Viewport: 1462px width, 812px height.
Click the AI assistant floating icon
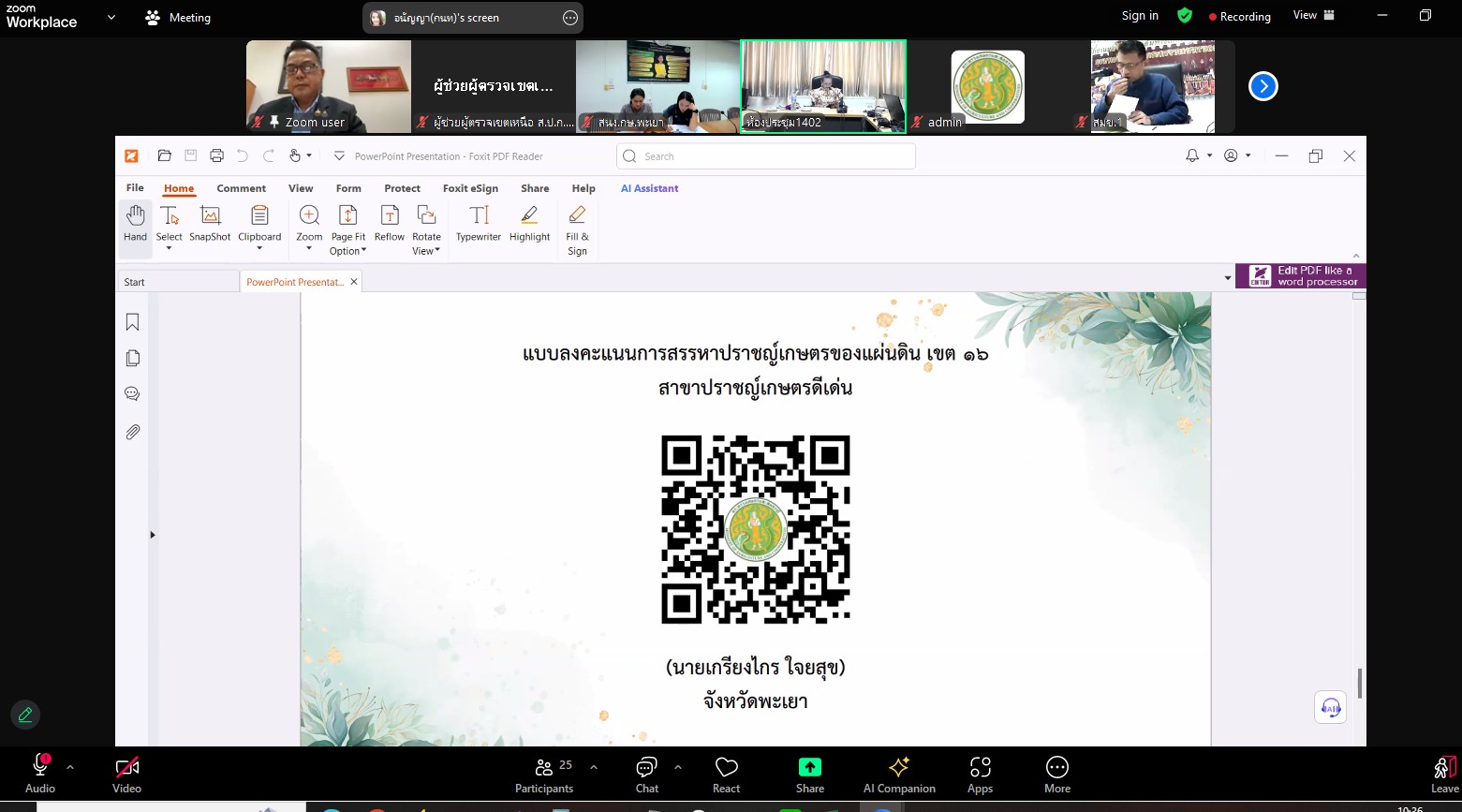click(x=1331, y=707)
